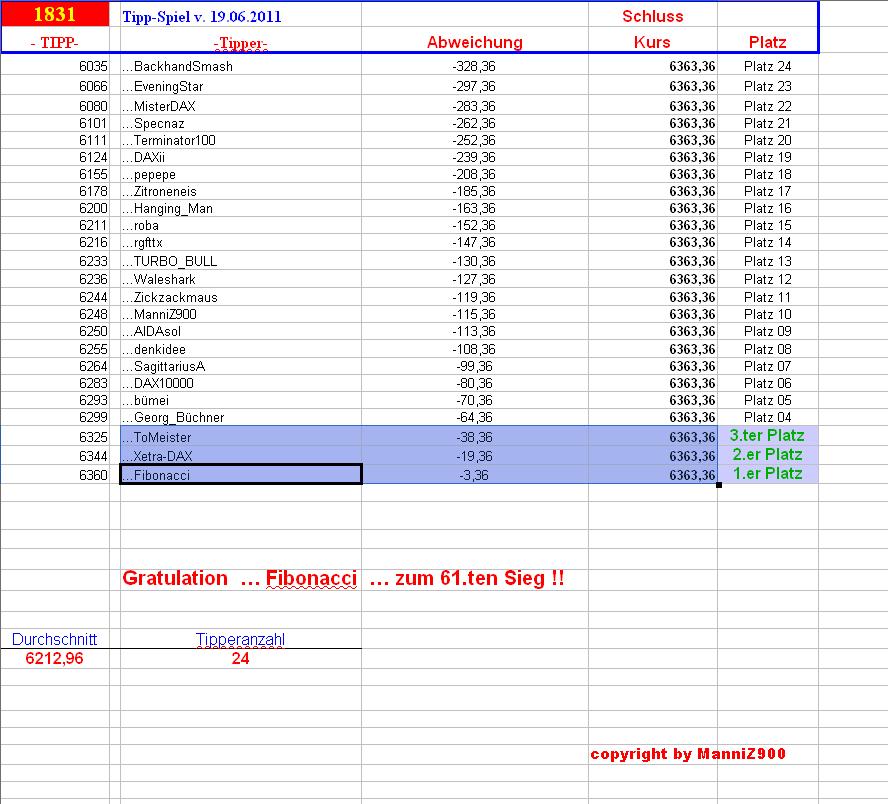This screenshot has width=888, height=804.
Task: Select the Platz 13 cell
Action: pos(767,261)
